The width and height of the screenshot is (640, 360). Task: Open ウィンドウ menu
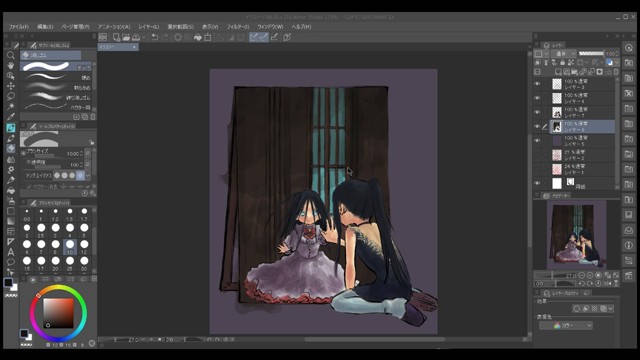point(270,27)
